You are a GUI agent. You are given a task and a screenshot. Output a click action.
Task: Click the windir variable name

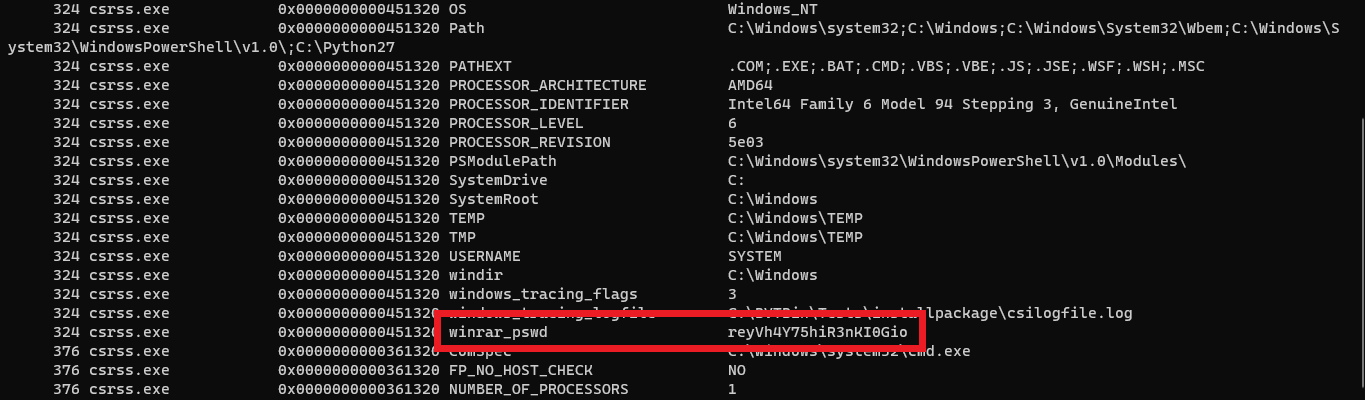pyautogui.click(x=475, y=275)
